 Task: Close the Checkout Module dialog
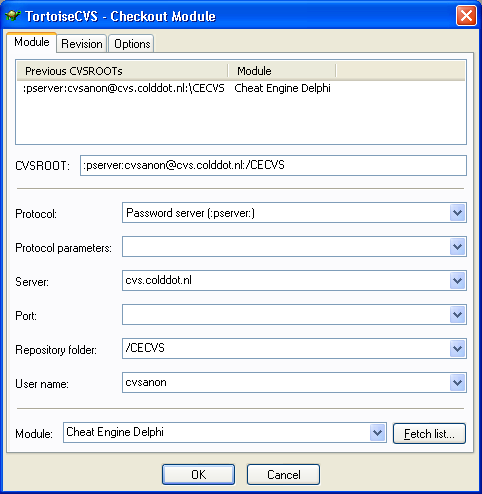[466, 16]
